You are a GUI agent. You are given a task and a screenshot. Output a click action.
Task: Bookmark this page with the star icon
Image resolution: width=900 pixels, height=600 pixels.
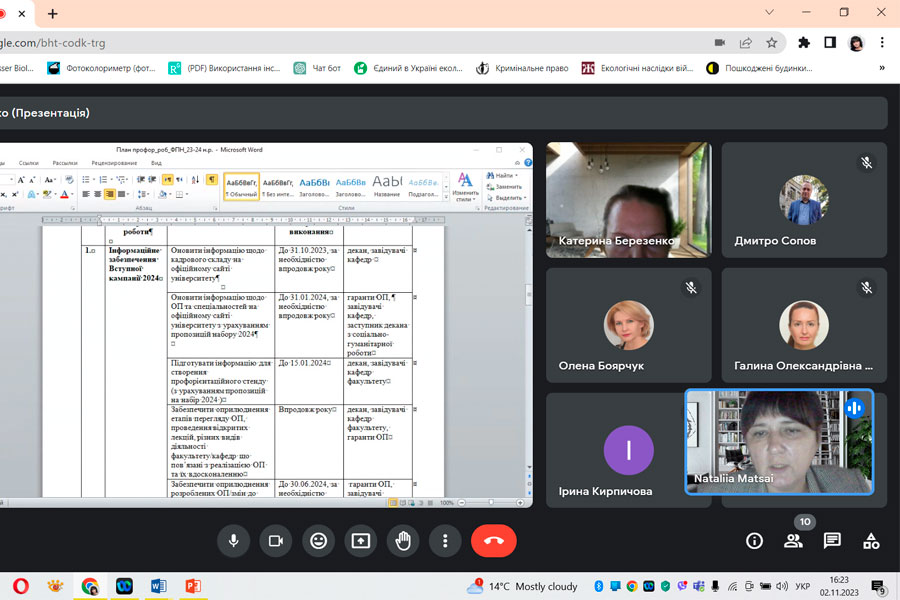771,42
